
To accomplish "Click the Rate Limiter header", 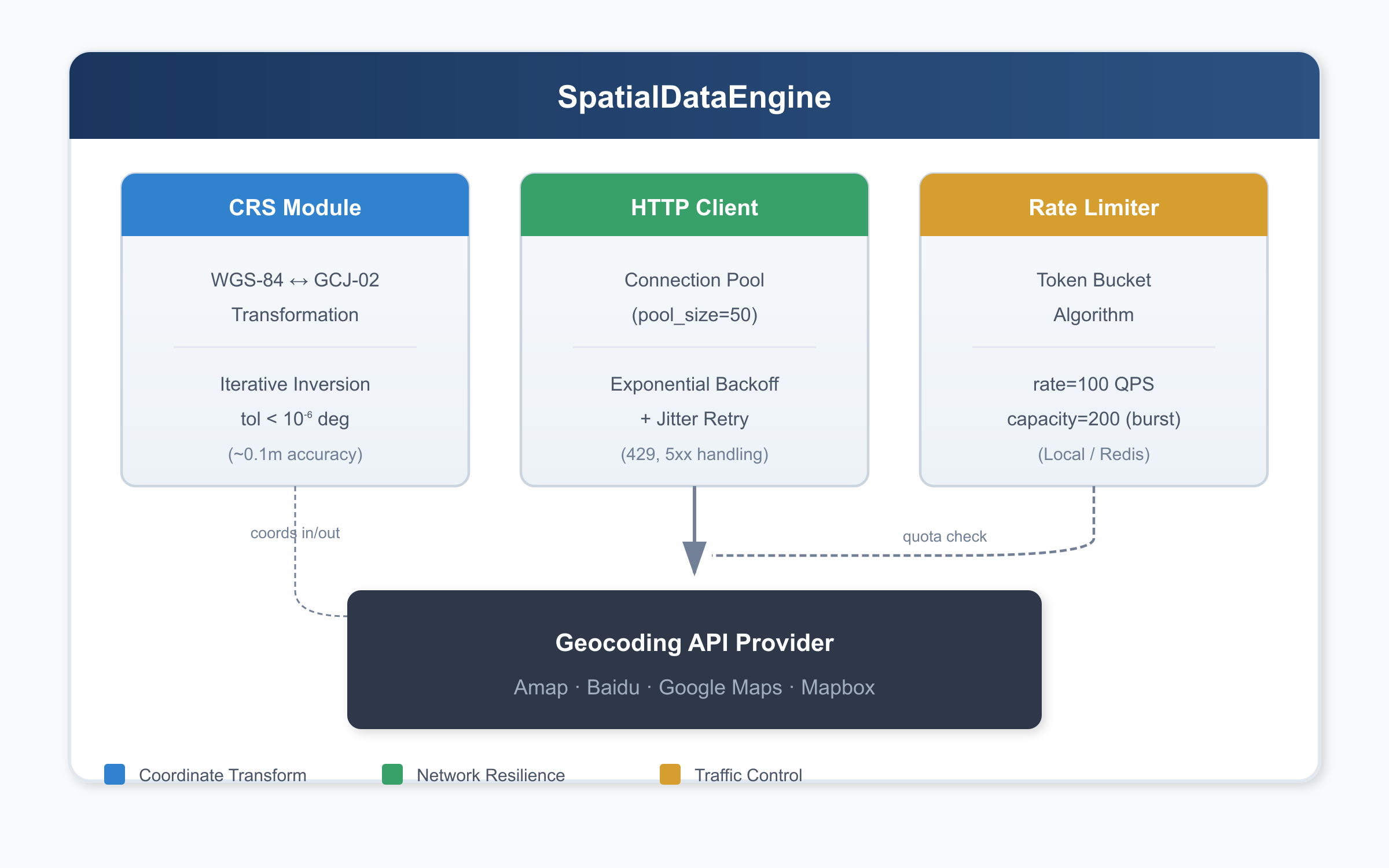I will tap(1093, 207).
